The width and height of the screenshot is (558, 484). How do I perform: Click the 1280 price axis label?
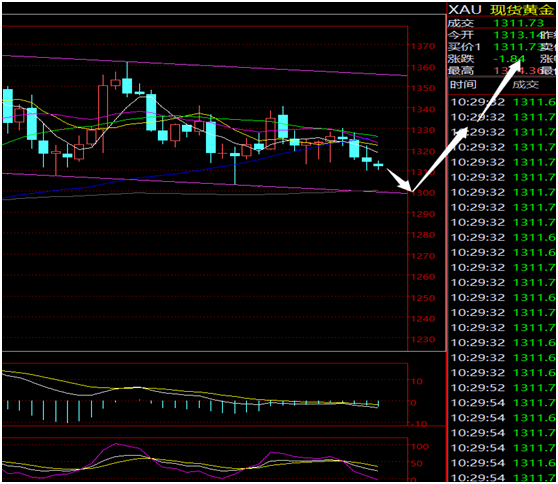(423, 235)
